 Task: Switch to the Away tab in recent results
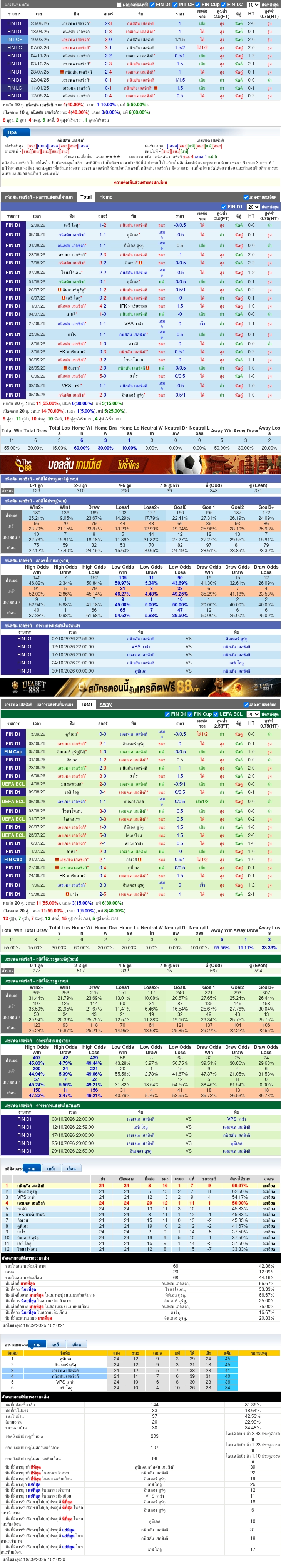(106, 704)
